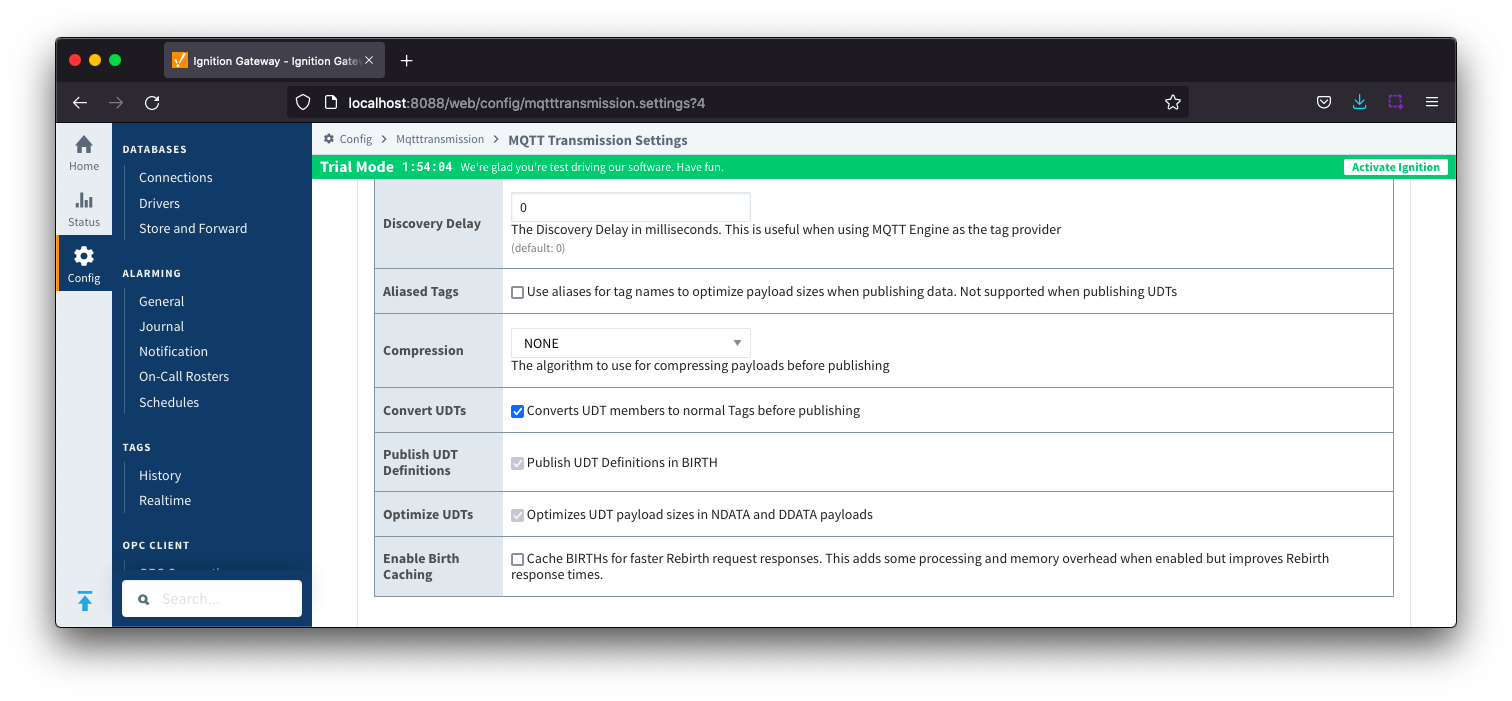Viewport: 1512px width, 701px height.
Task: Select the Ignition Gateway browser tab
Action: coord(272,61)
